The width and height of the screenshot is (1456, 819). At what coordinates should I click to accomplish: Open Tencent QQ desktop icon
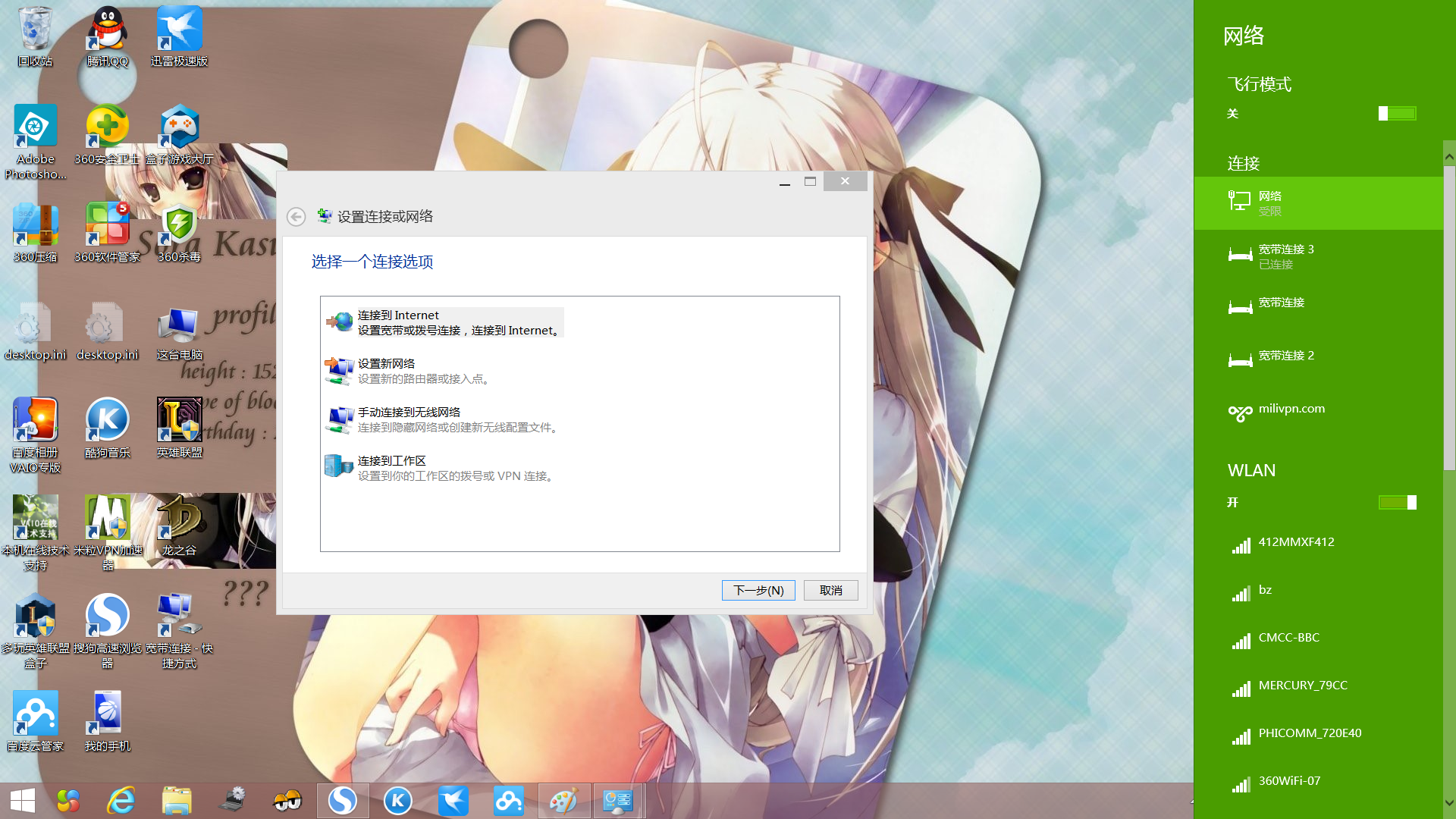(107, 36)
